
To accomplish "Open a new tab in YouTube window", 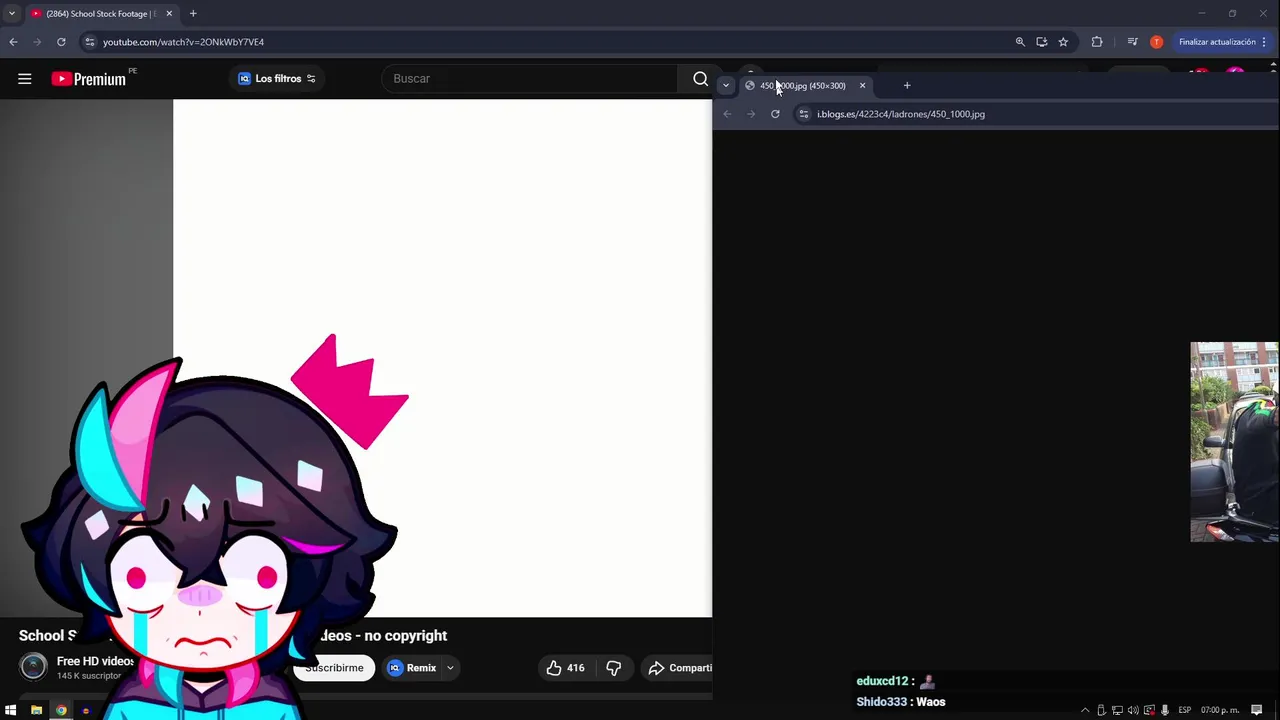I will (193, 14).
